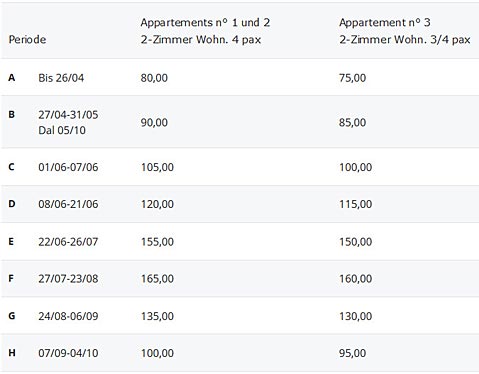Select the 27/07-23/08 date range
Screen dimensions: 479x374
point(68,279)
